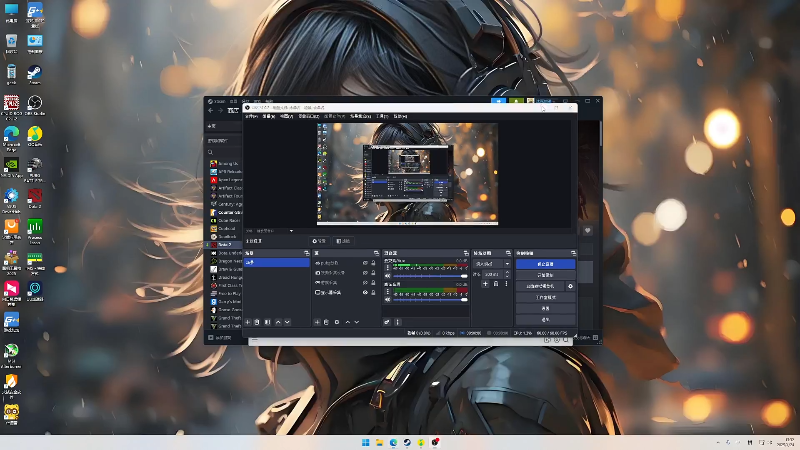The height and width of the screenshot is (450, 800).
Task: Click the Start Recording button
Action: [545, 275]
